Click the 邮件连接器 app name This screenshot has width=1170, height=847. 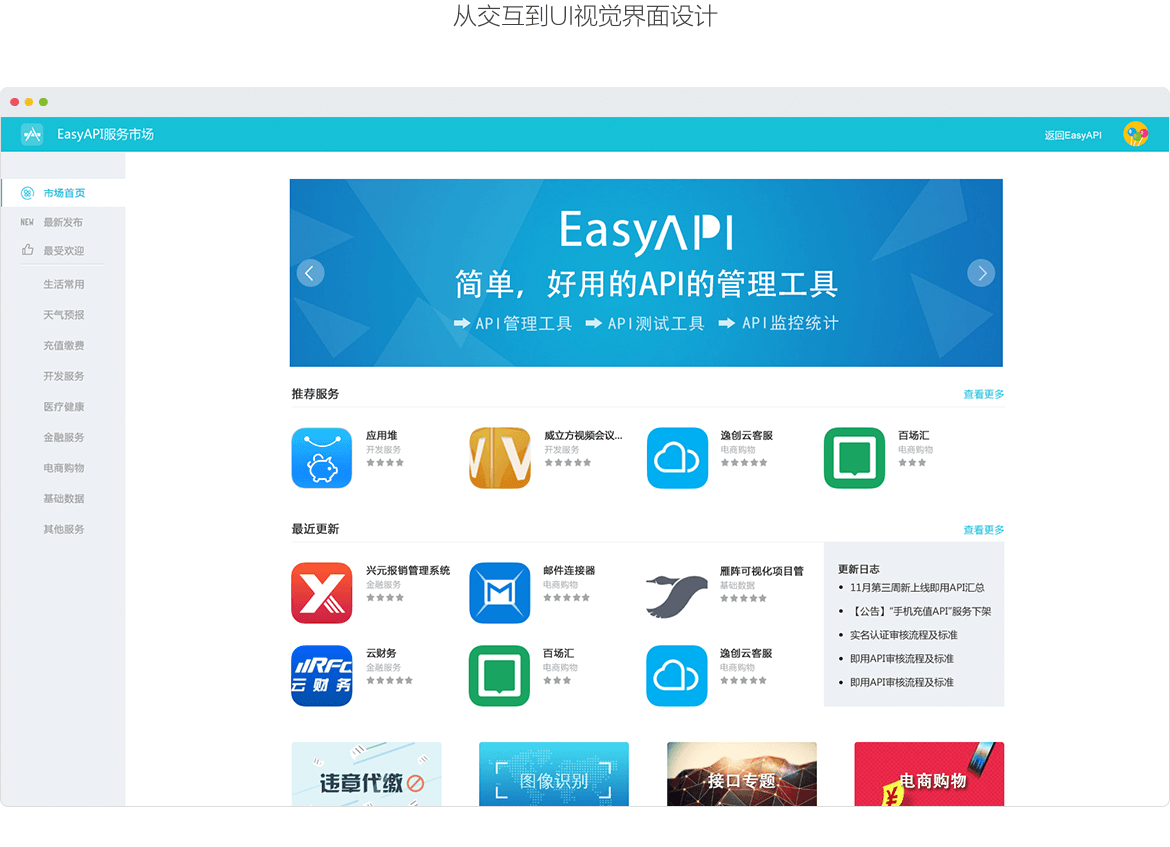coord(569,570)
